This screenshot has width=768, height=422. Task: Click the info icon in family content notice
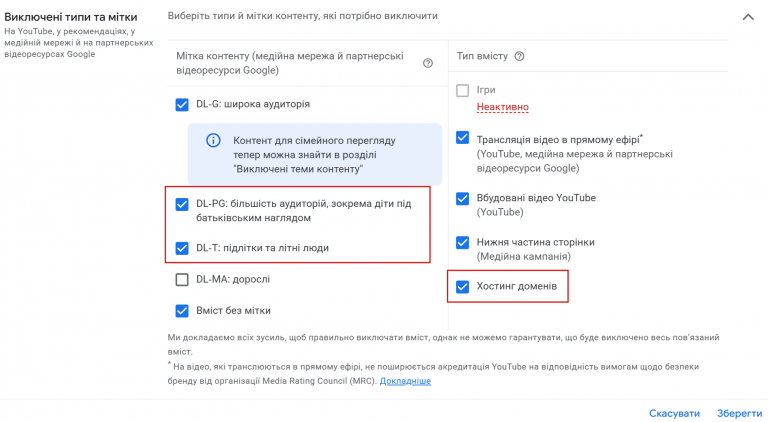coord(213,141)
